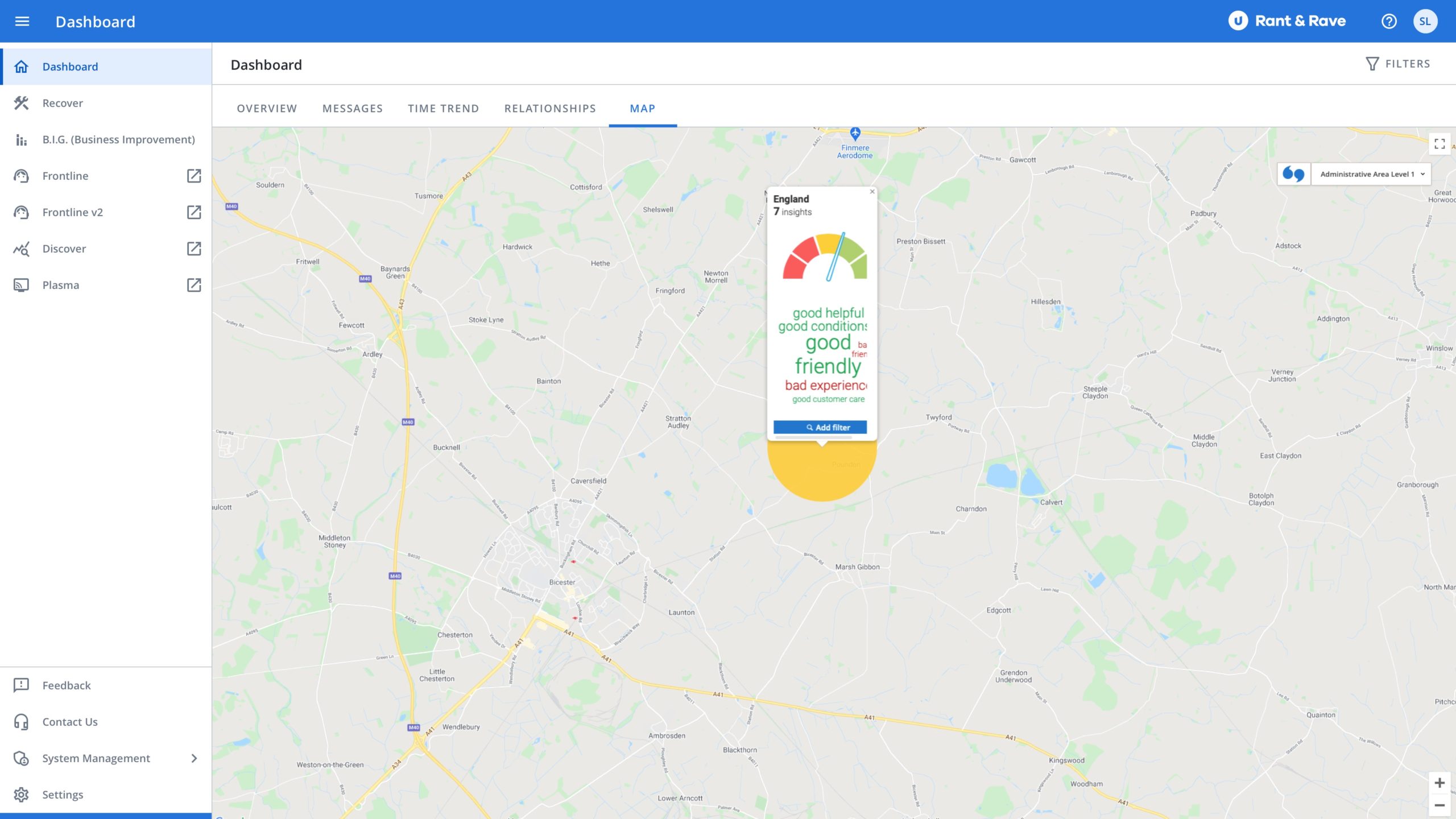Toggle map fullscreen view
Image resolution: width=1456 pixels, height=819 pixels.
[x=1440, y=143]
